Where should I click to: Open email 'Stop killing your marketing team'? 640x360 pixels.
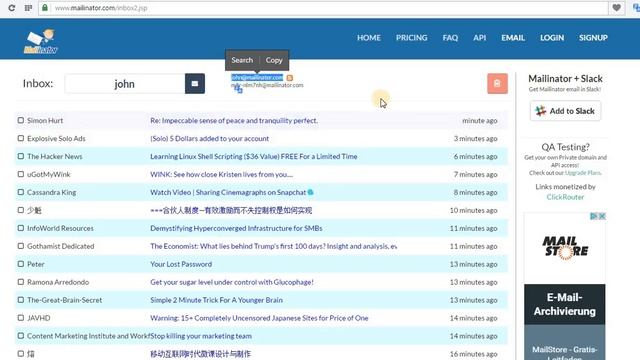coord(201,336)
